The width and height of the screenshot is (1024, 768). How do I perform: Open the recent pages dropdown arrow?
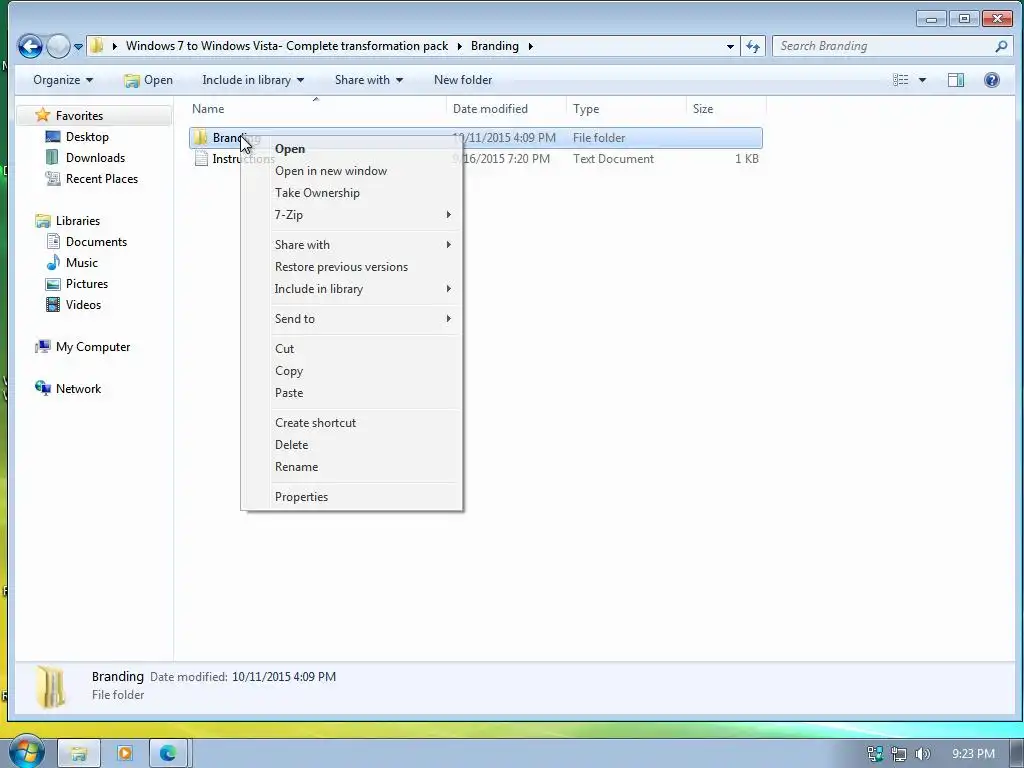coord(78,46)
